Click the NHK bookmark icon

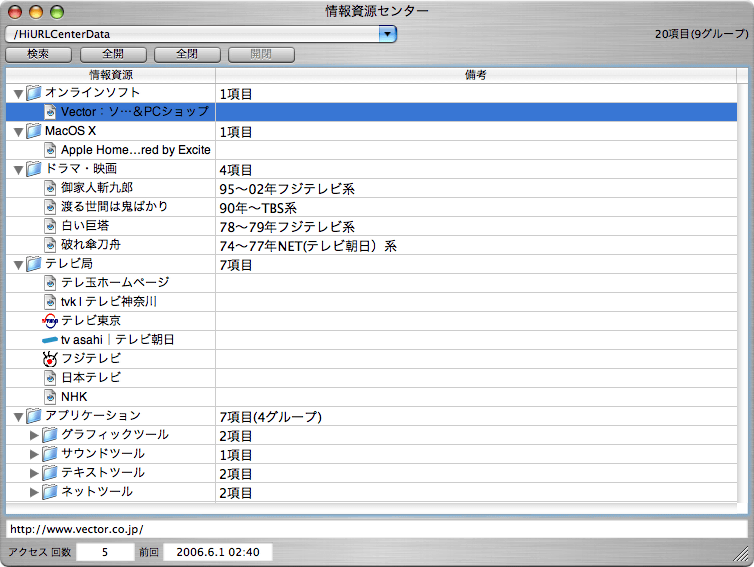(x=50, y=397)
